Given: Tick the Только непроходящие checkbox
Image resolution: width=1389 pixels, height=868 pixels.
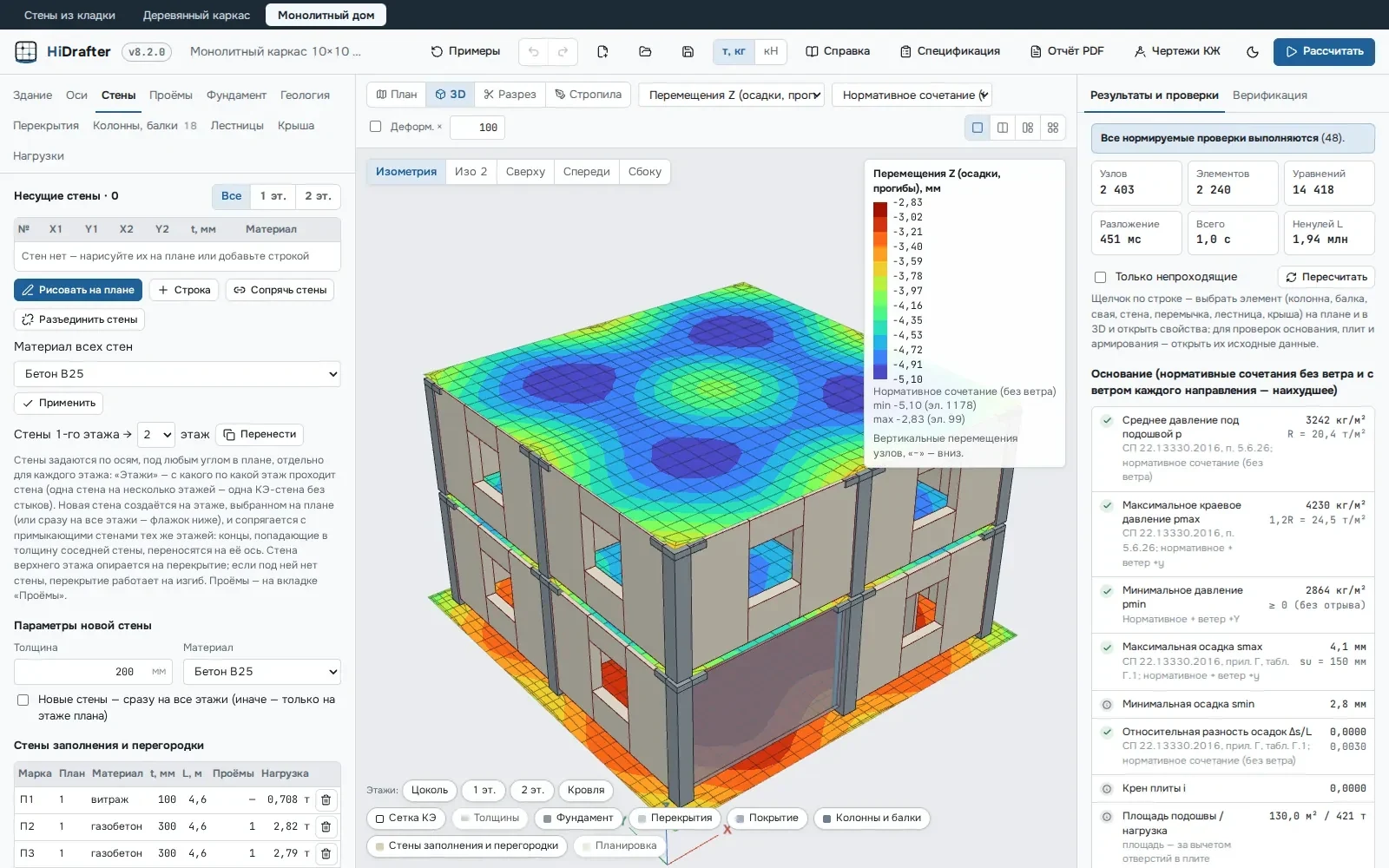Looking at the screenshot, I should (1100, 278).
